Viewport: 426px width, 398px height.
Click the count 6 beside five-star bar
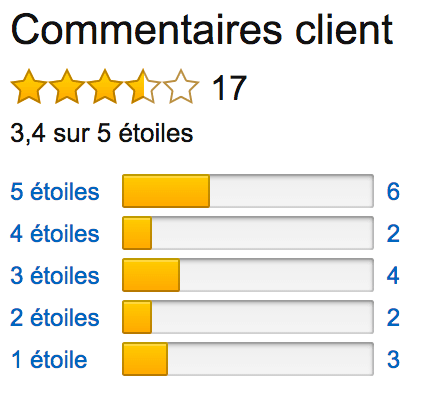coord(393,192)
